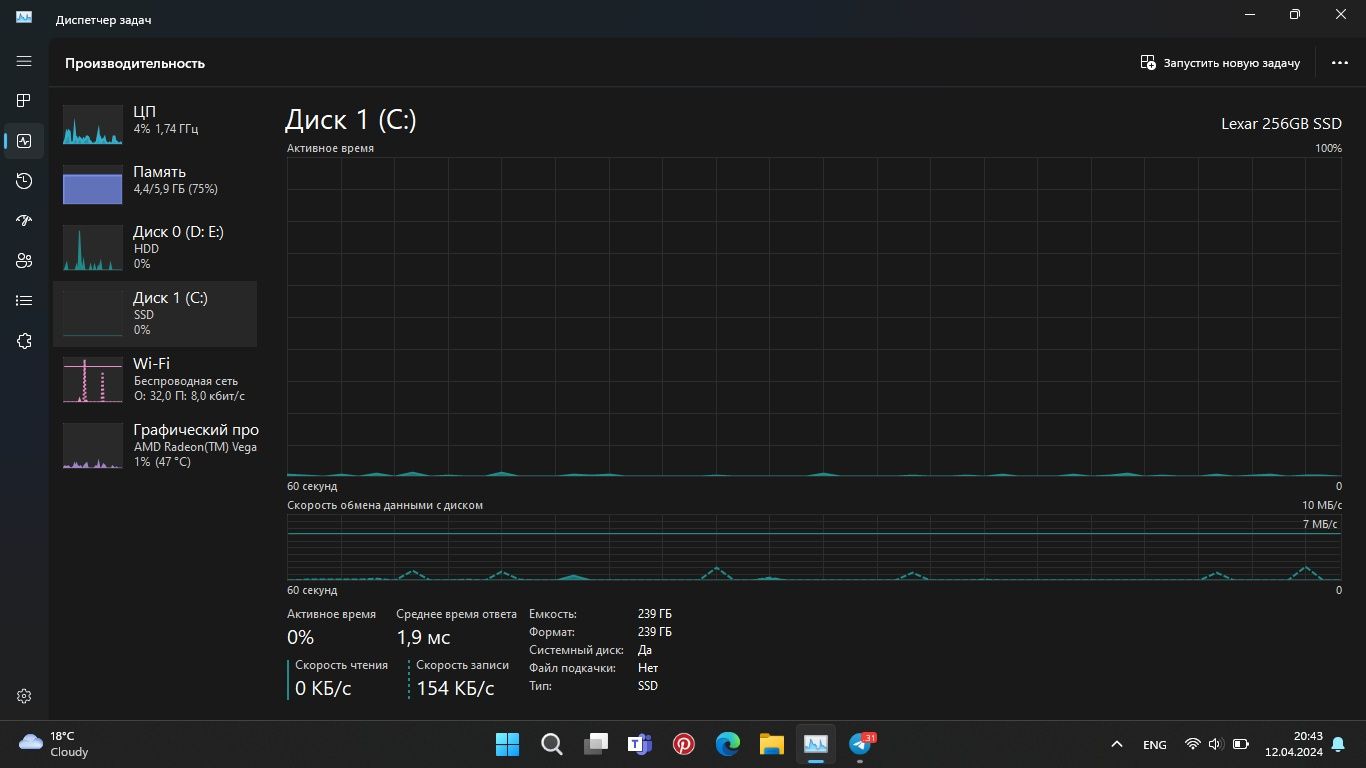Screen dimensions: 1366x768
Task: Open File Explorer from taskbar
Action: pyautogui.click(x=771, y=744)
